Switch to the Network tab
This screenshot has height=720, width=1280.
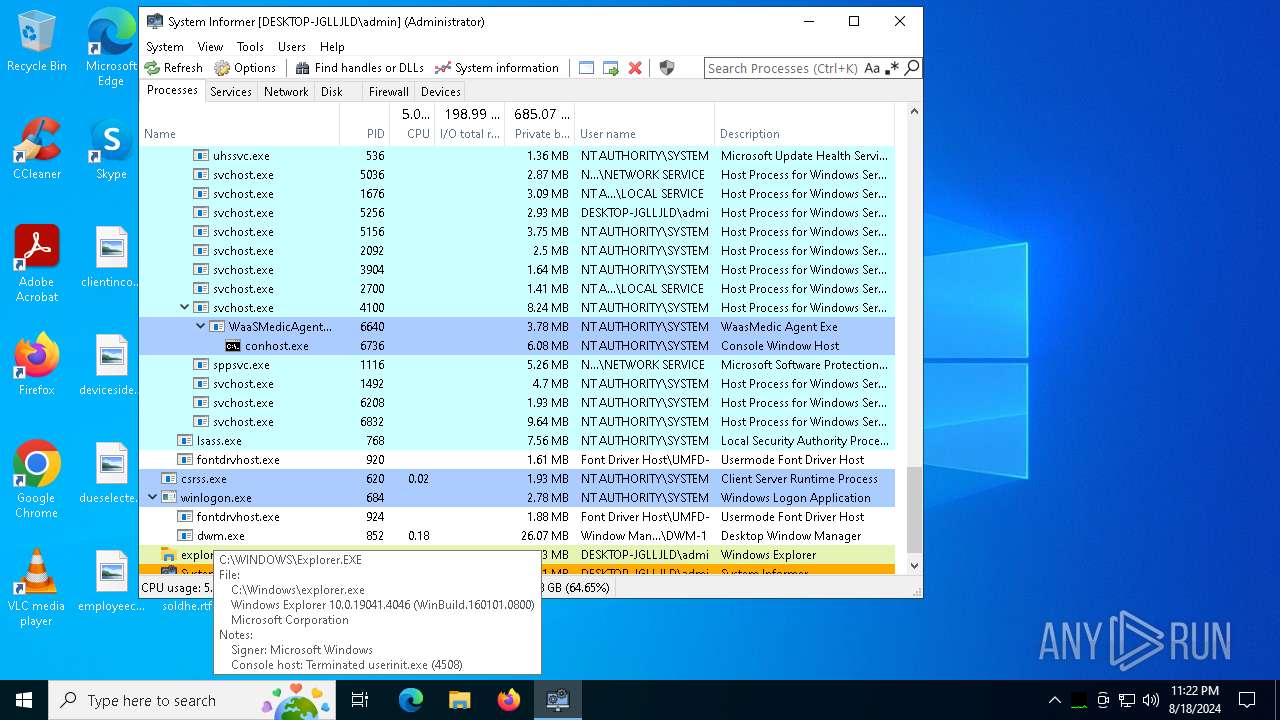click(286, 91)
